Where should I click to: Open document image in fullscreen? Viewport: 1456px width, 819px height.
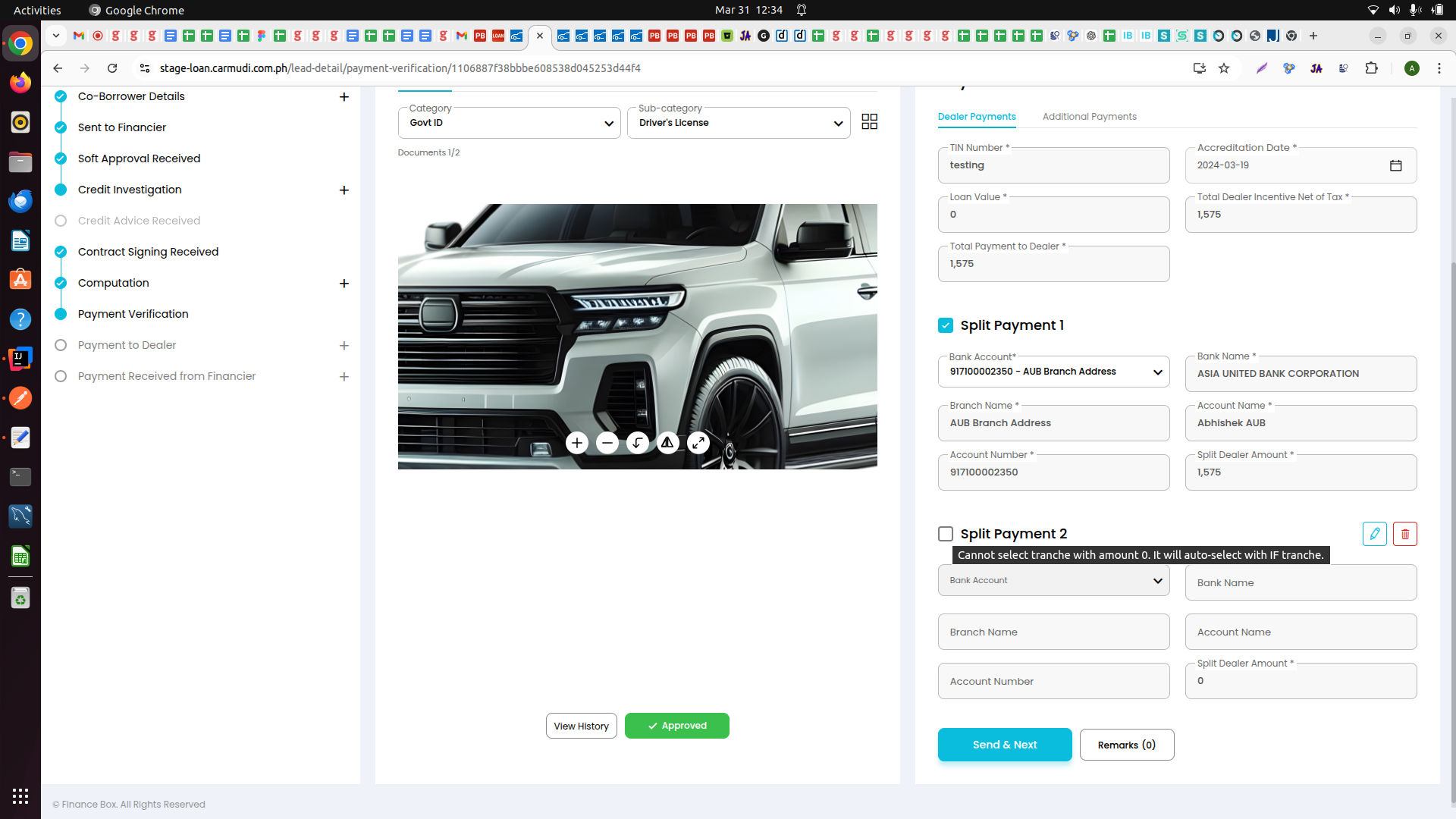coord(698,443)
